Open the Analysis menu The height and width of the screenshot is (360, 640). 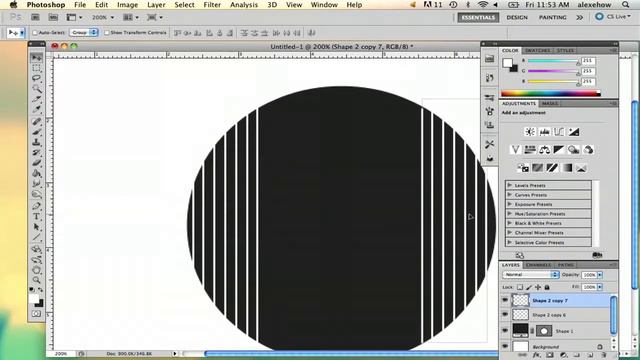[x=244, y=5]
